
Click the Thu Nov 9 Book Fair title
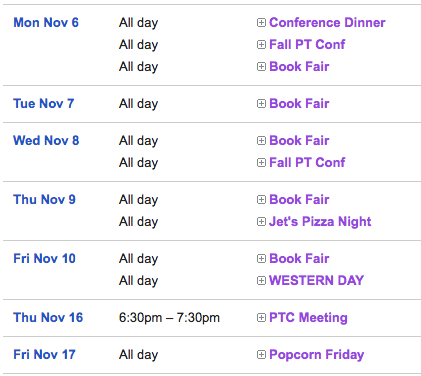[x=299, y=200]
